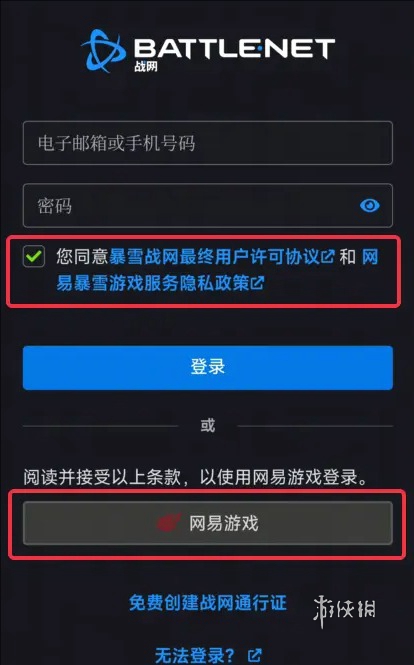
Task: Click the BATTLE.NET wordmark text
Action: pos(235,48)
